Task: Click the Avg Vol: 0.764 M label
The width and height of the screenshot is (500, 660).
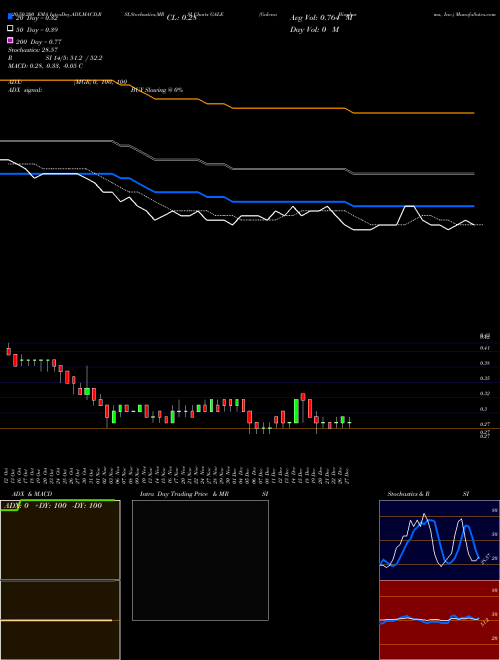Action: [321, 18]
